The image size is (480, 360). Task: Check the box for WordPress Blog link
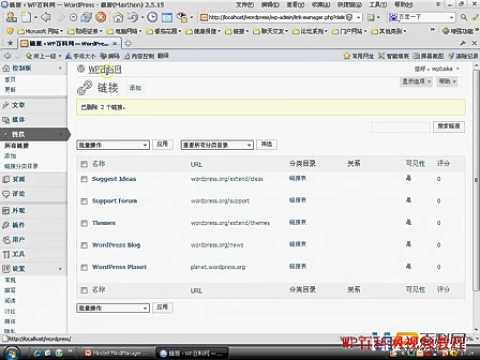[x=84, y=245]
